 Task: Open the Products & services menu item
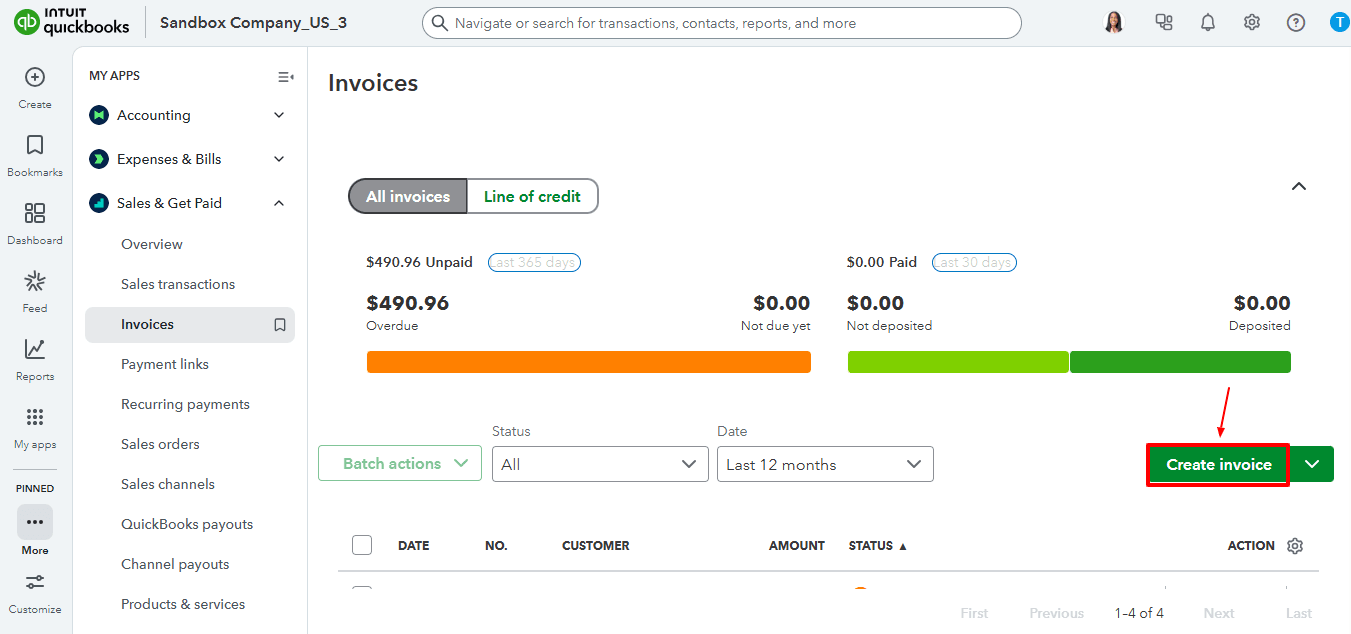[x=183, y=604]
